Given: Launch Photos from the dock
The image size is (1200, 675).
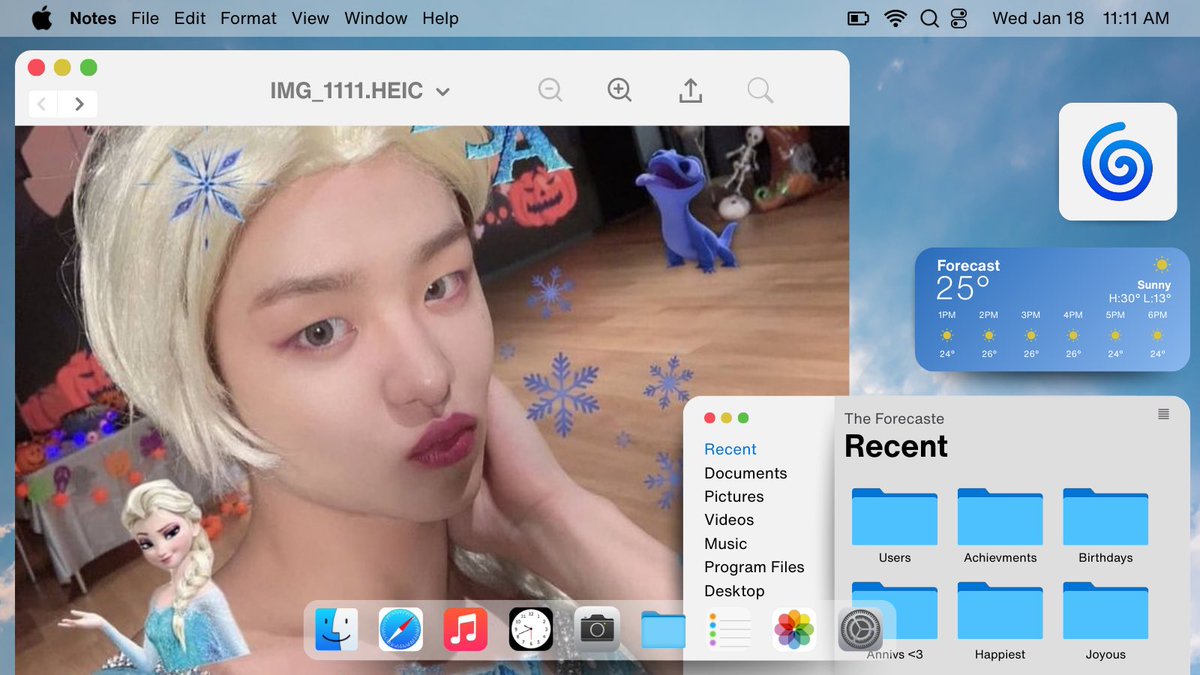Looking at the screenshot, I should point(794,629).
